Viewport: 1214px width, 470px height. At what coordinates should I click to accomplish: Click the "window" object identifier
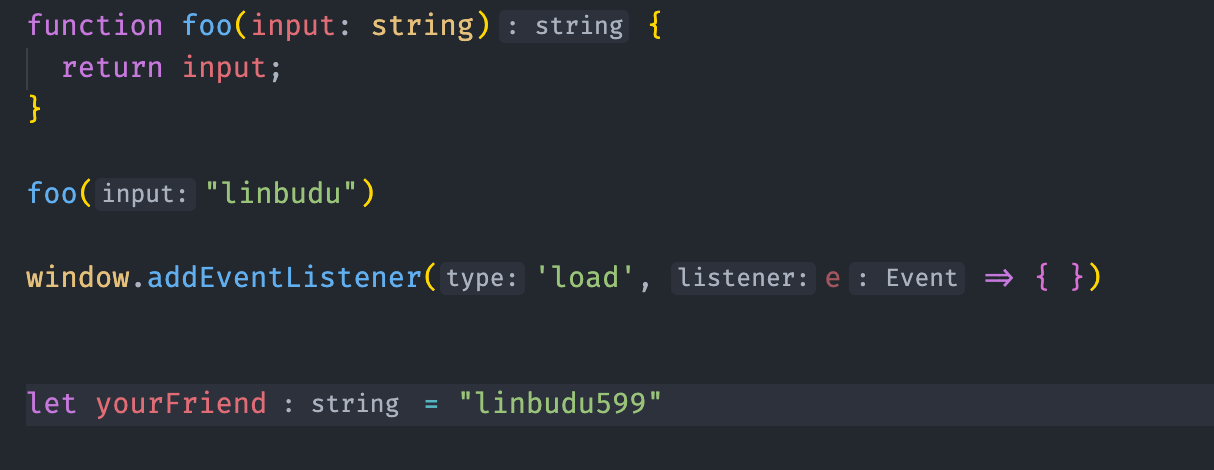(x=78, y=278)
